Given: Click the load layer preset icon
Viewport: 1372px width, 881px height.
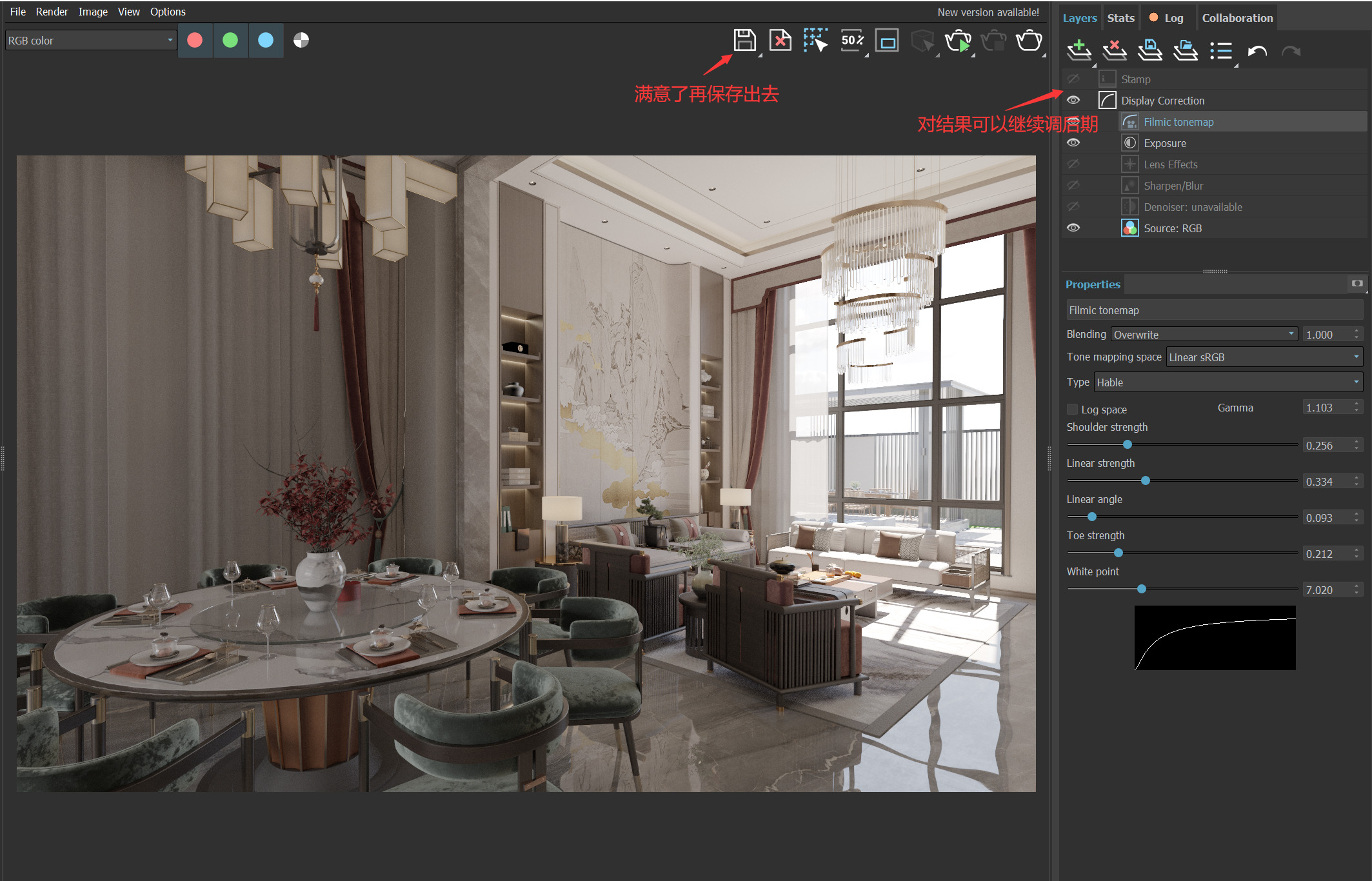Looking at the screenshot, I should tap(1185, 50).
